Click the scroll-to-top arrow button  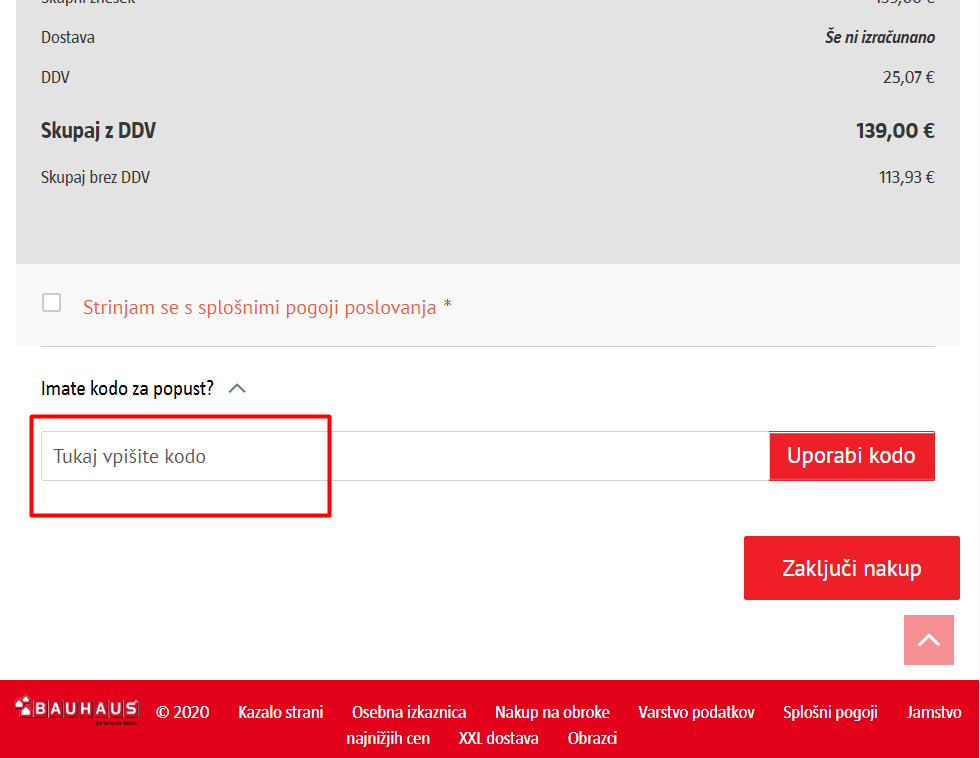click(x=929, y=640)
